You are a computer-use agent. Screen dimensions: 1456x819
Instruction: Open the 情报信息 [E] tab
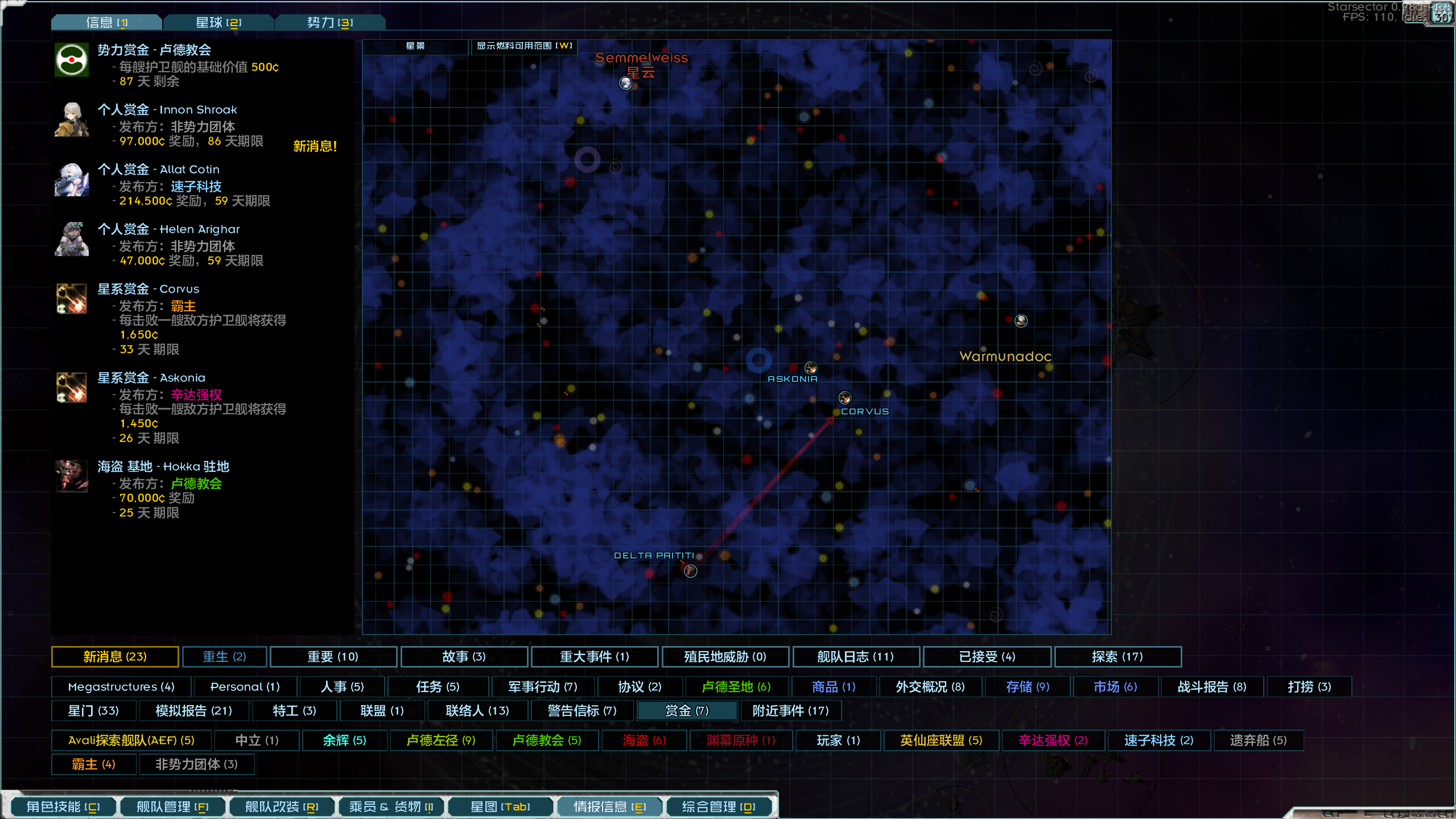tap(609, 806)
